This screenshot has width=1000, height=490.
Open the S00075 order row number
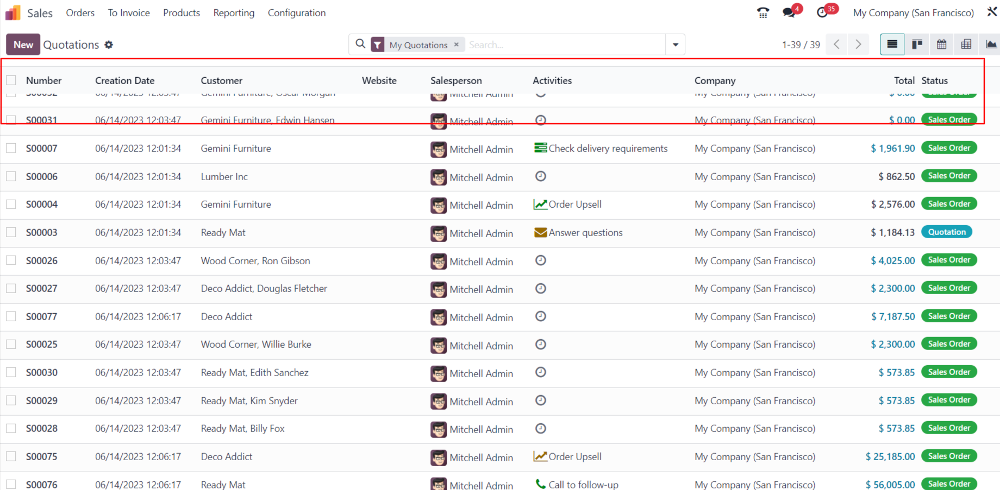[41, 457]
